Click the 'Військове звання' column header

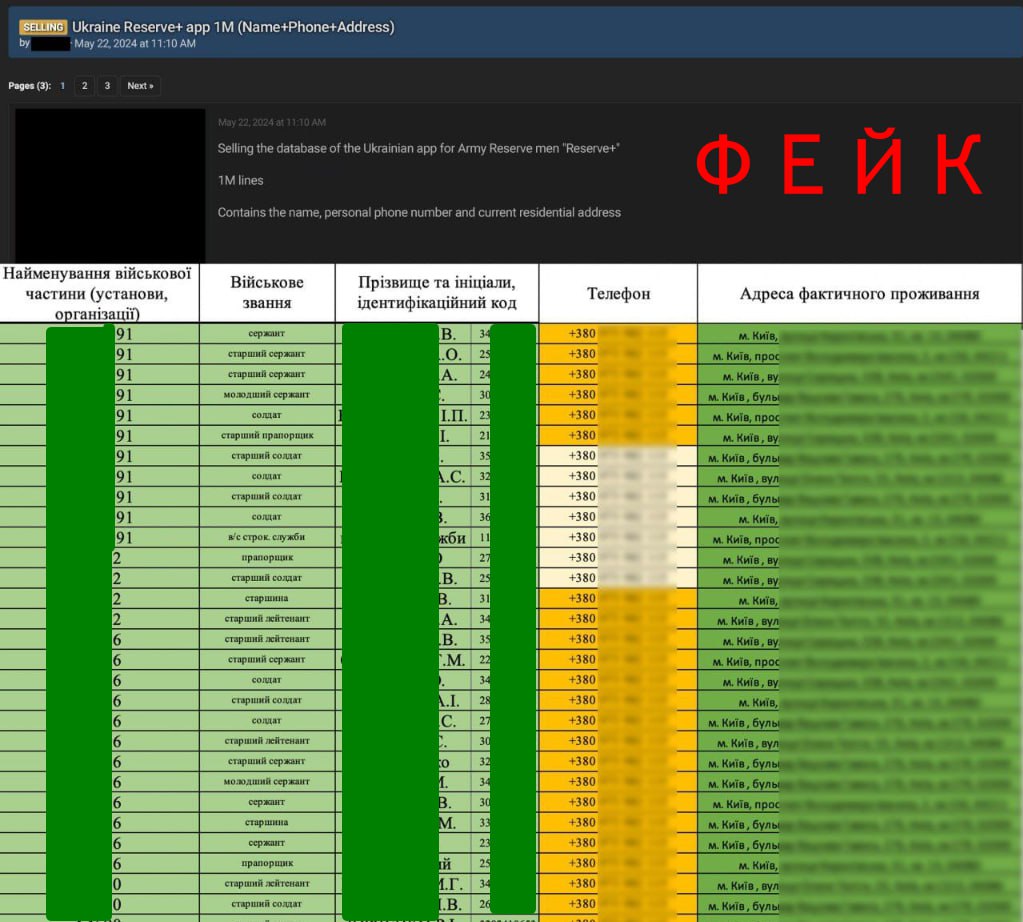click(x=267, y=292)
